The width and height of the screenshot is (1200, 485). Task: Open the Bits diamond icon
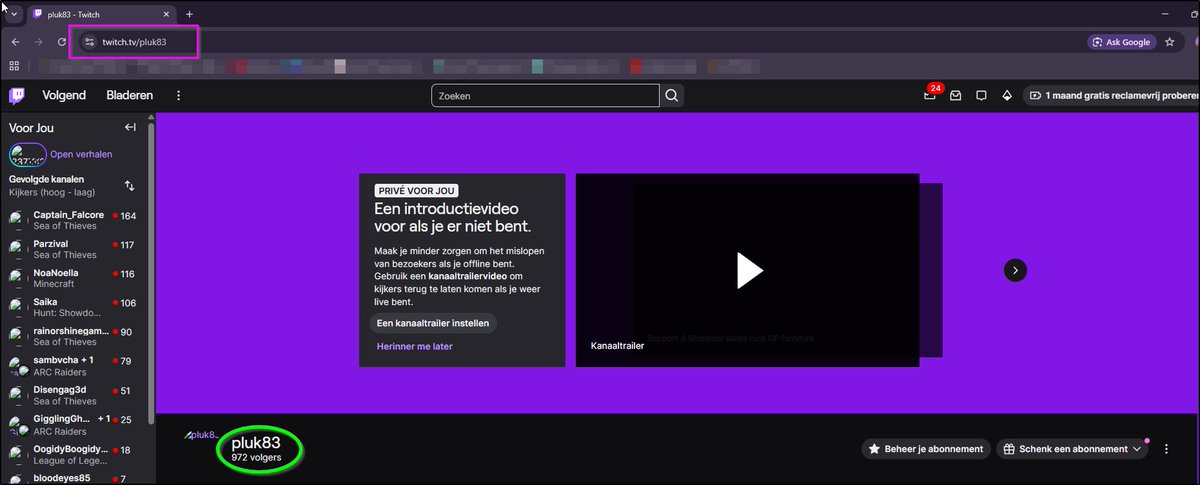point(1007,96)
